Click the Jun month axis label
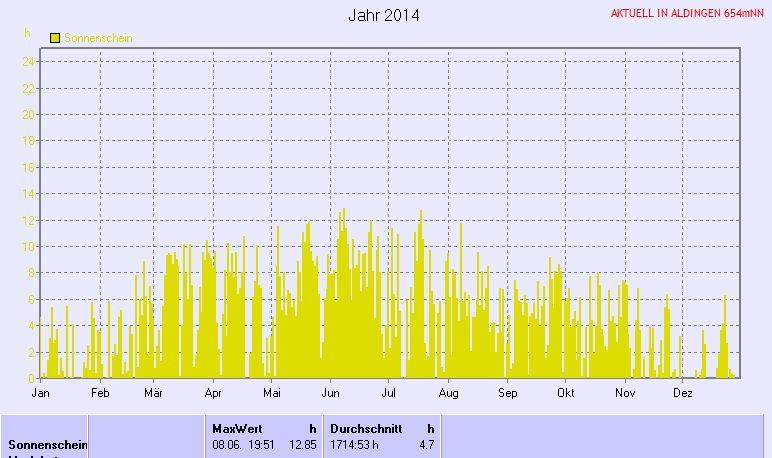The height and width of the screenshot is (458, 772). [331, 393]
